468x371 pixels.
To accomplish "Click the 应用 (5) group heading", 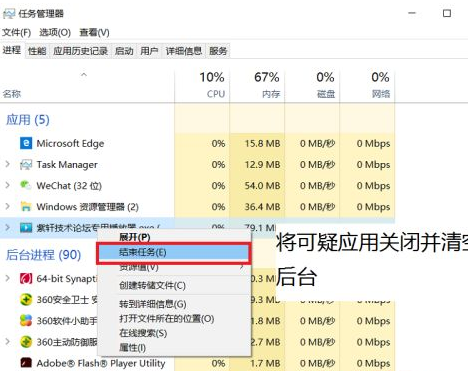I will tap(28, 120).
